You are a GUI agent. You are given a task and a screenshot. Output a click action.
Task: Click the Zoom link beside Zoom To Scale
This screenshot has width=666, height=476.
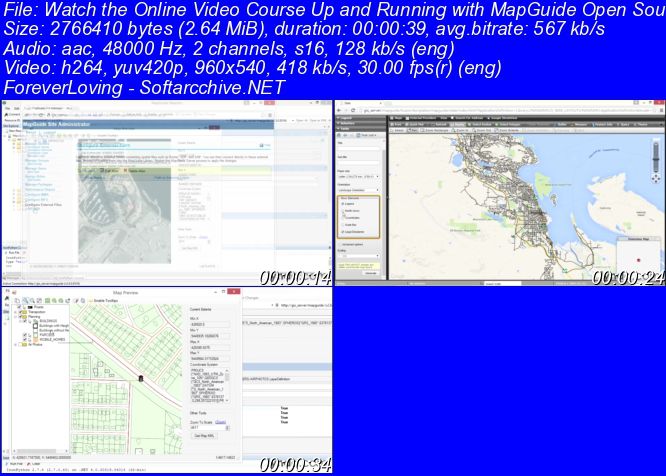[x=220, y=422]
